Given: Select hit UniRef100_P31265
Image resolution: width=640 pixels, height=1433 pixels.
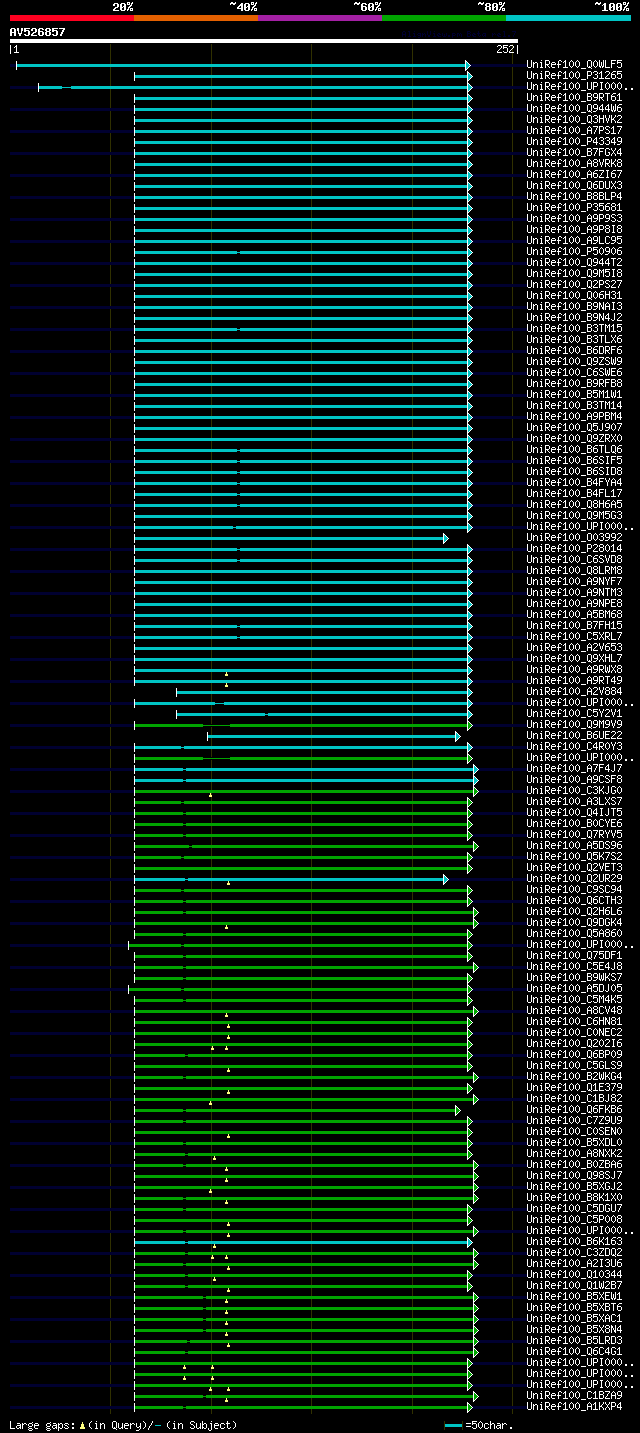Looking at the screenshot, I should [x=574, y=76].
